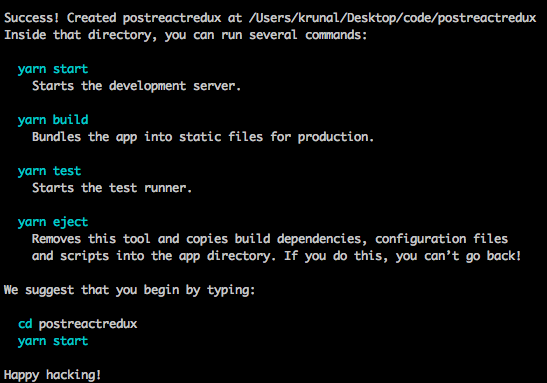The image size is (547, 383).
Task: Click the 'yarn test' command text
Action: (x=49, y=171)
